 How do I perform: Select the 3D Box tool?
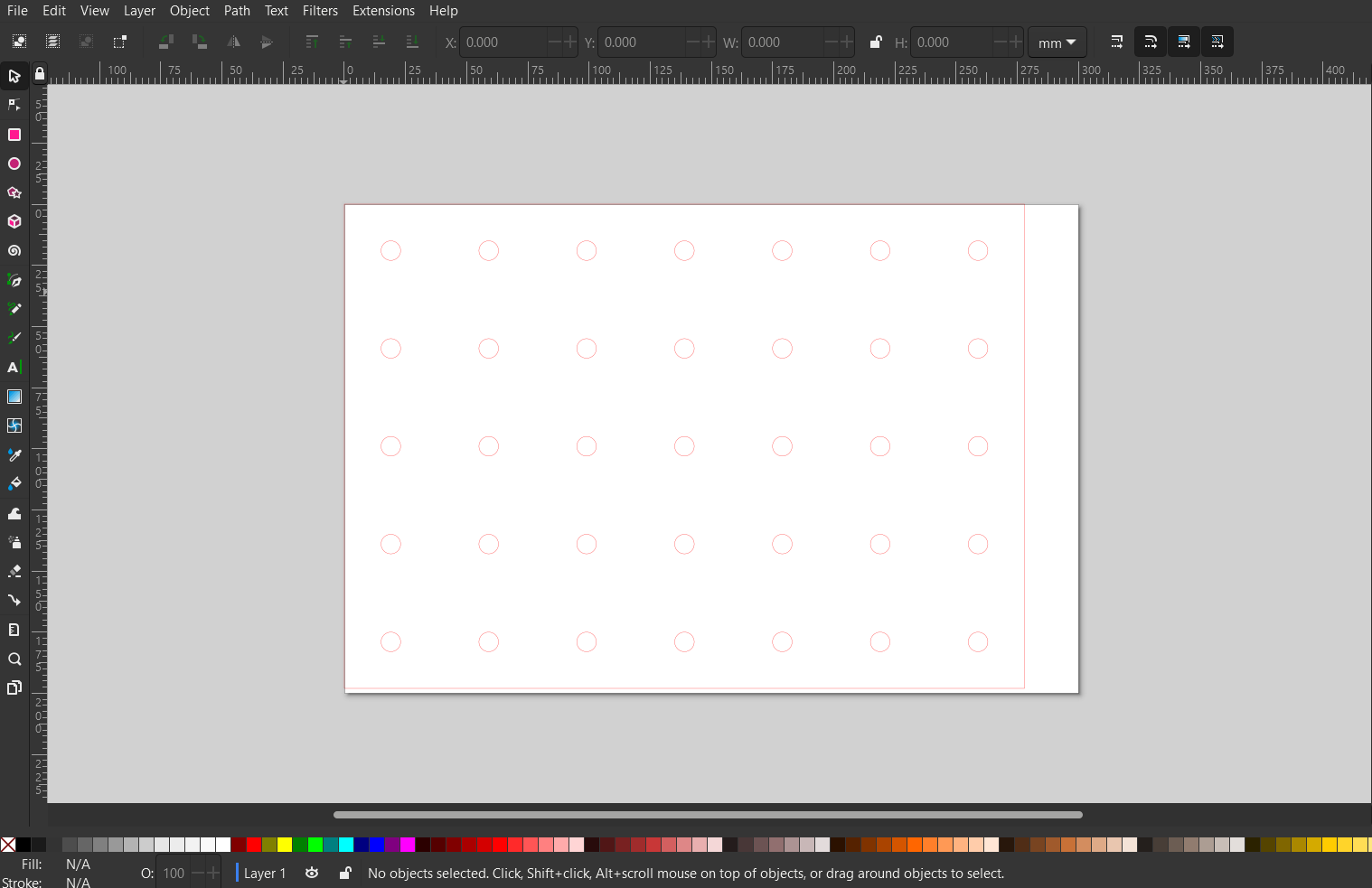14,221
